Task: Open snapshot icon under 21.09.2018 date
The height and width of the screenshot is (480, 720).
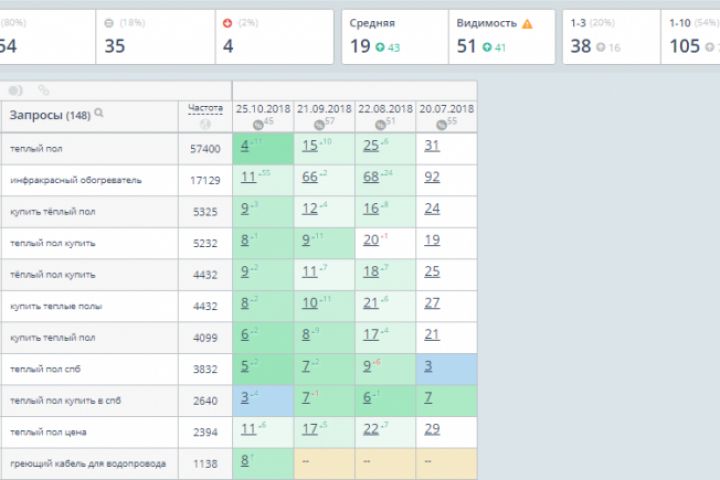Action: 319,124
